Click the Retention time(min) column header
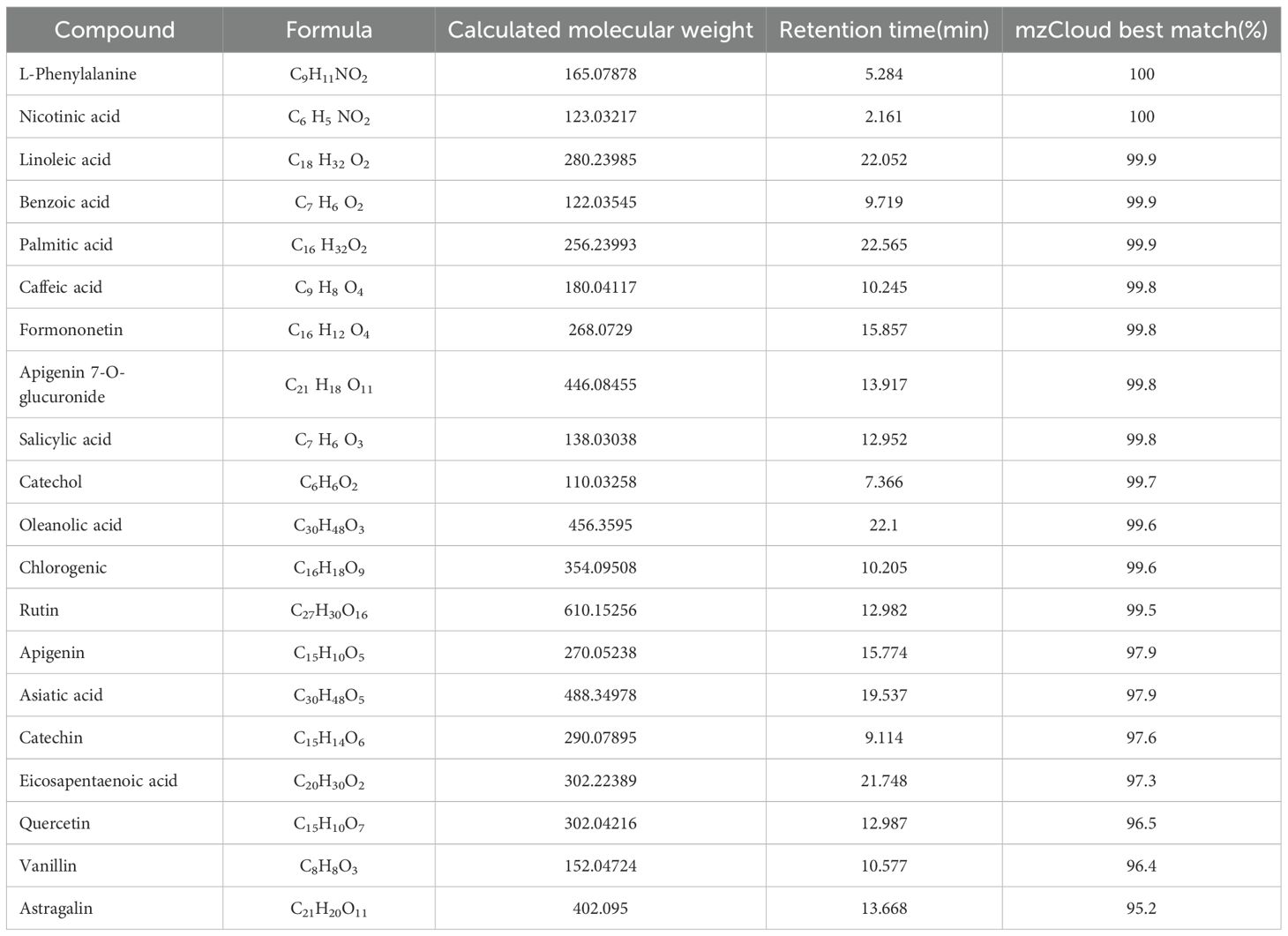This screenshot has width=1288, height=936. [x=884, y=30]
